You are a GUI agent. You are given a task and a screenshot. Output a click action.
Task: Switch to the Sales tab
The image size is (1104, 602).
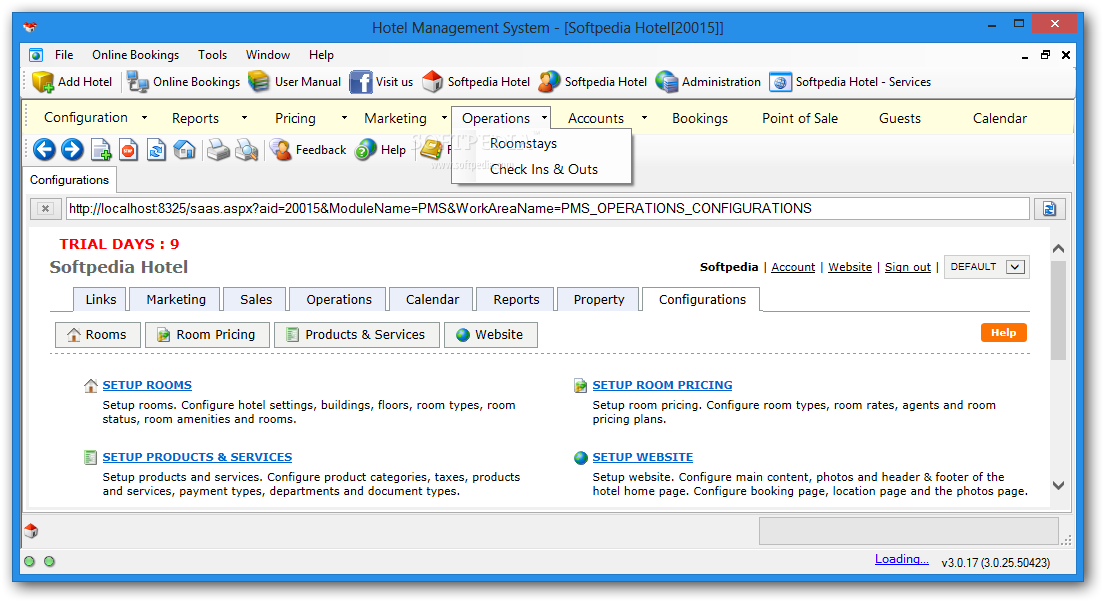pos(256,299)
